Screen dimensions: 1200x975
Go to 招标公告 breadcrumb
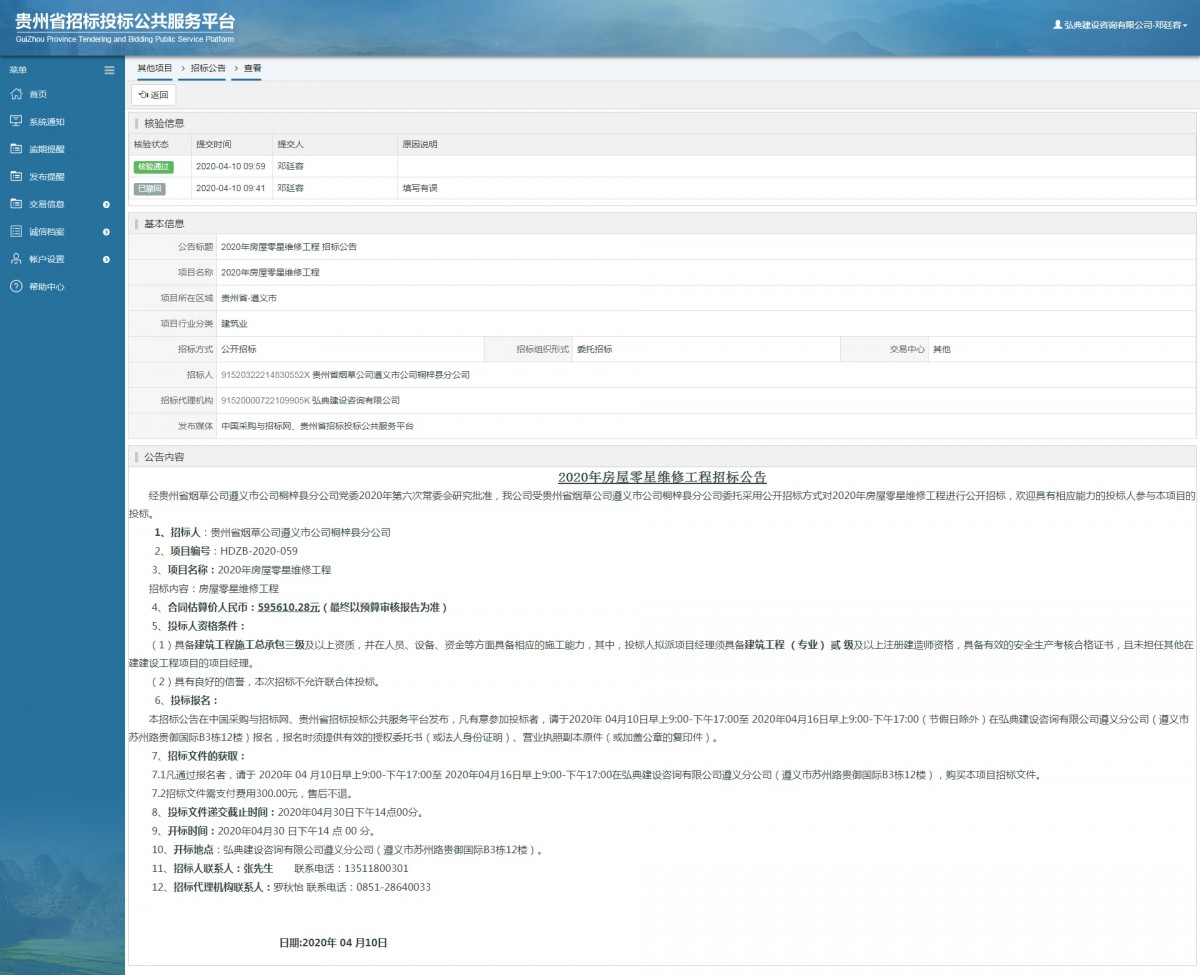(208, 68)
